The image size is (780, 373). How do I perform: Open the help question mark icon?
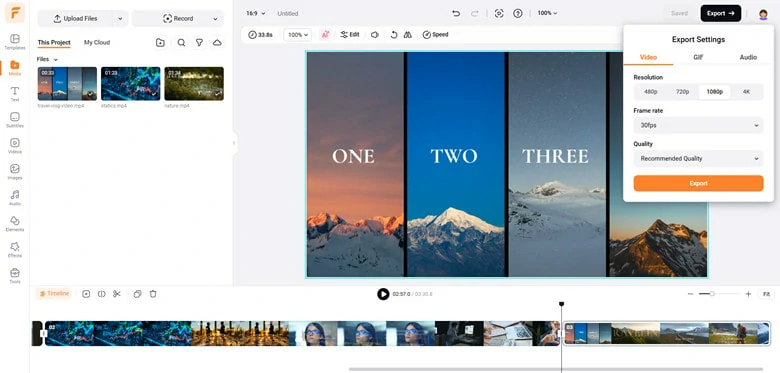tap(518, 13)
